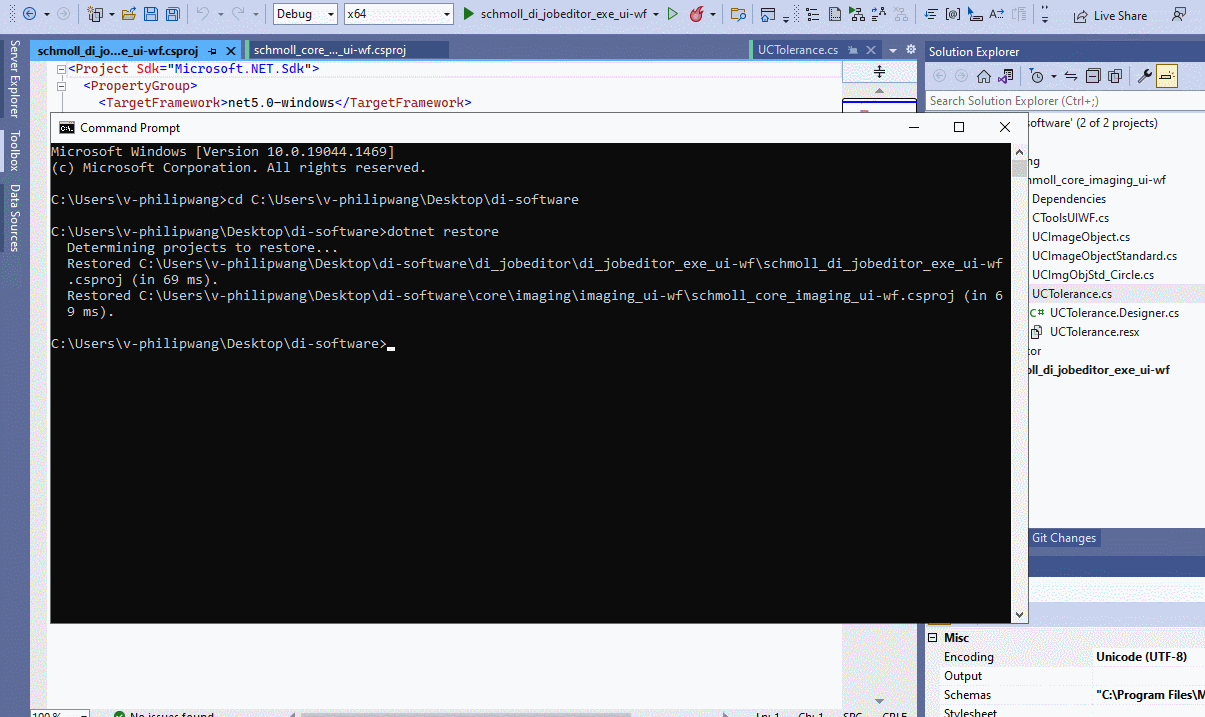The height and width of the screenshot is (717, 1205).
Task: Select UCTolerance.resx in Solution Explorer
Action: (x=1094, y=332)
